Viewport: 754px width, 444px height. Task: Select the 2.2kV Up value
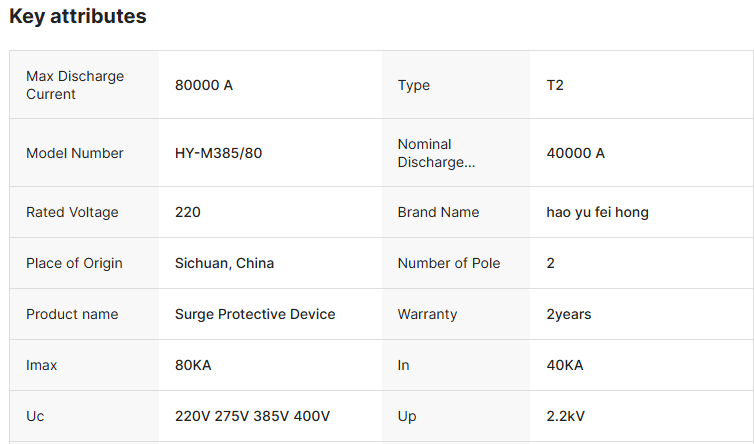tap(566, 416)
